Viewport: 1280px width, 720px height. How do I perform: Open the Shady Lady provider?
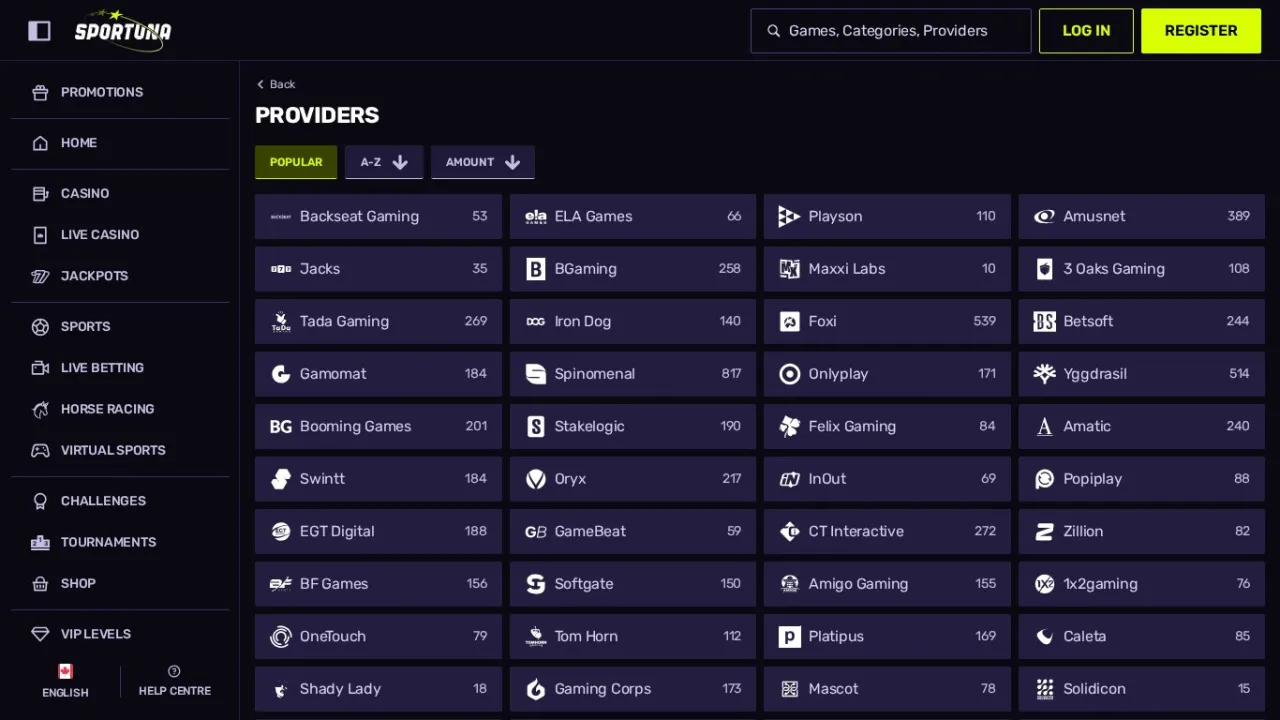pos(378,688)
